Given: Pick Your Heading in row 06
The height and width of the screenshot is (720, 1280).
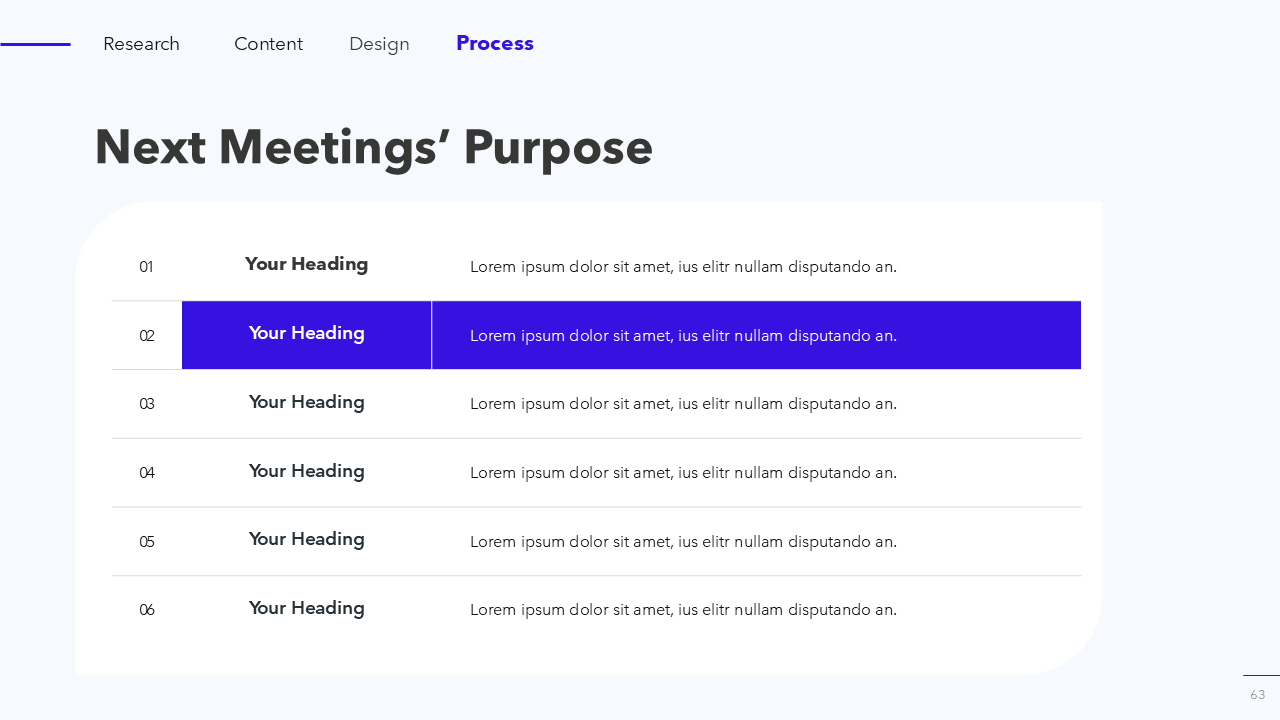Looking at the screenshot, I should click(x=306, y=608).
